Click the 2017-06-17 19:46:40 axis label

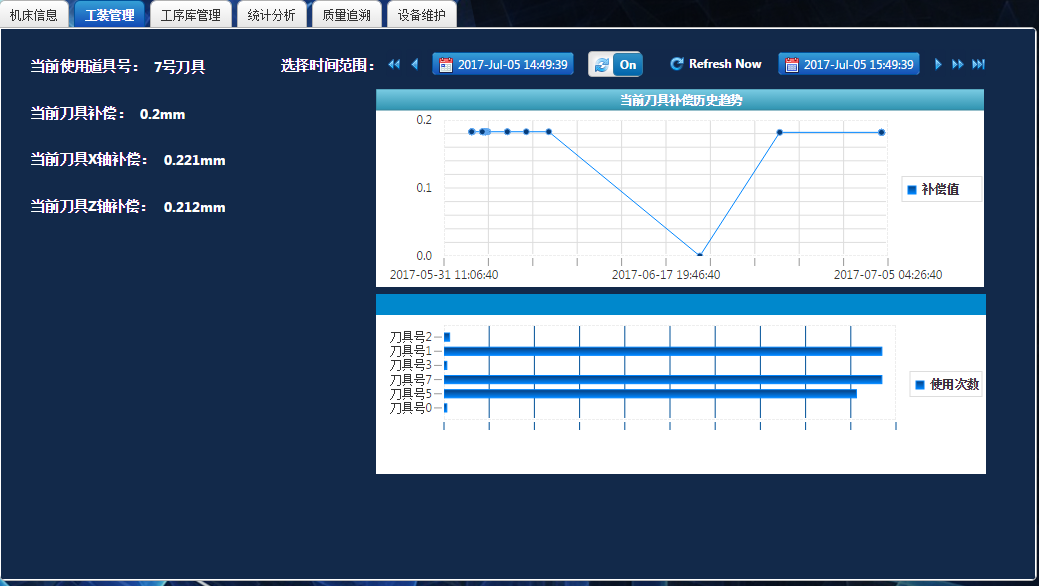(666, 274)
